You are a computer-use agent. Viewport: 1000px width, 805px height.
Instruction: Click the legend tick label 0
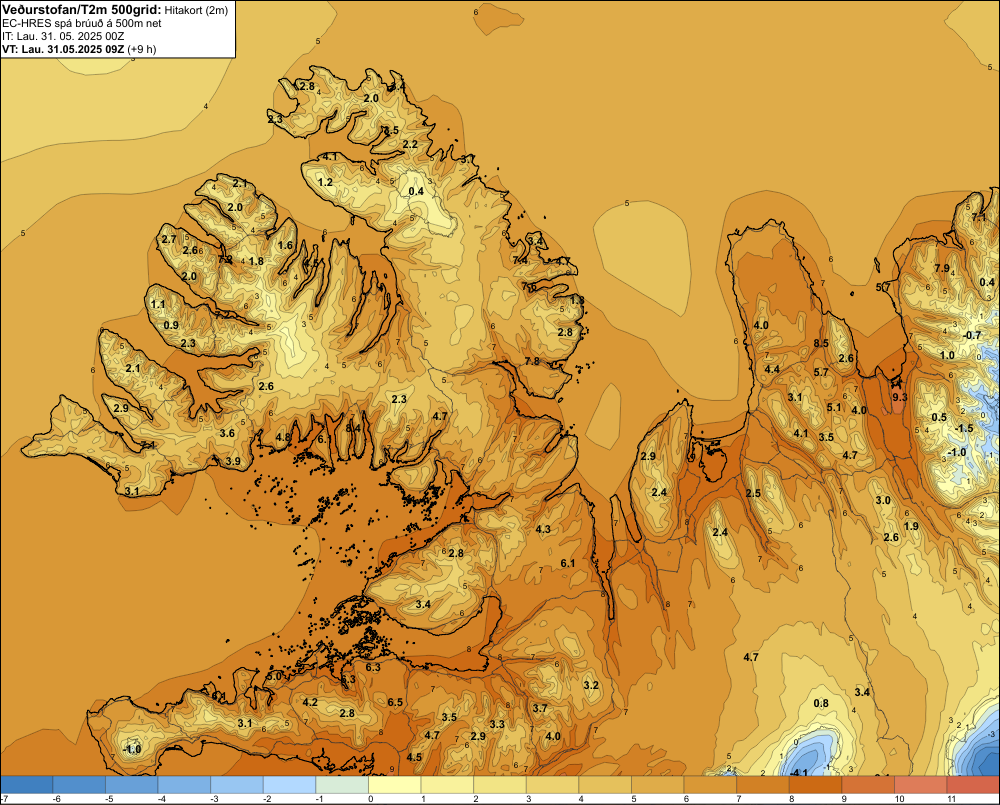click(x=371, y=799)
